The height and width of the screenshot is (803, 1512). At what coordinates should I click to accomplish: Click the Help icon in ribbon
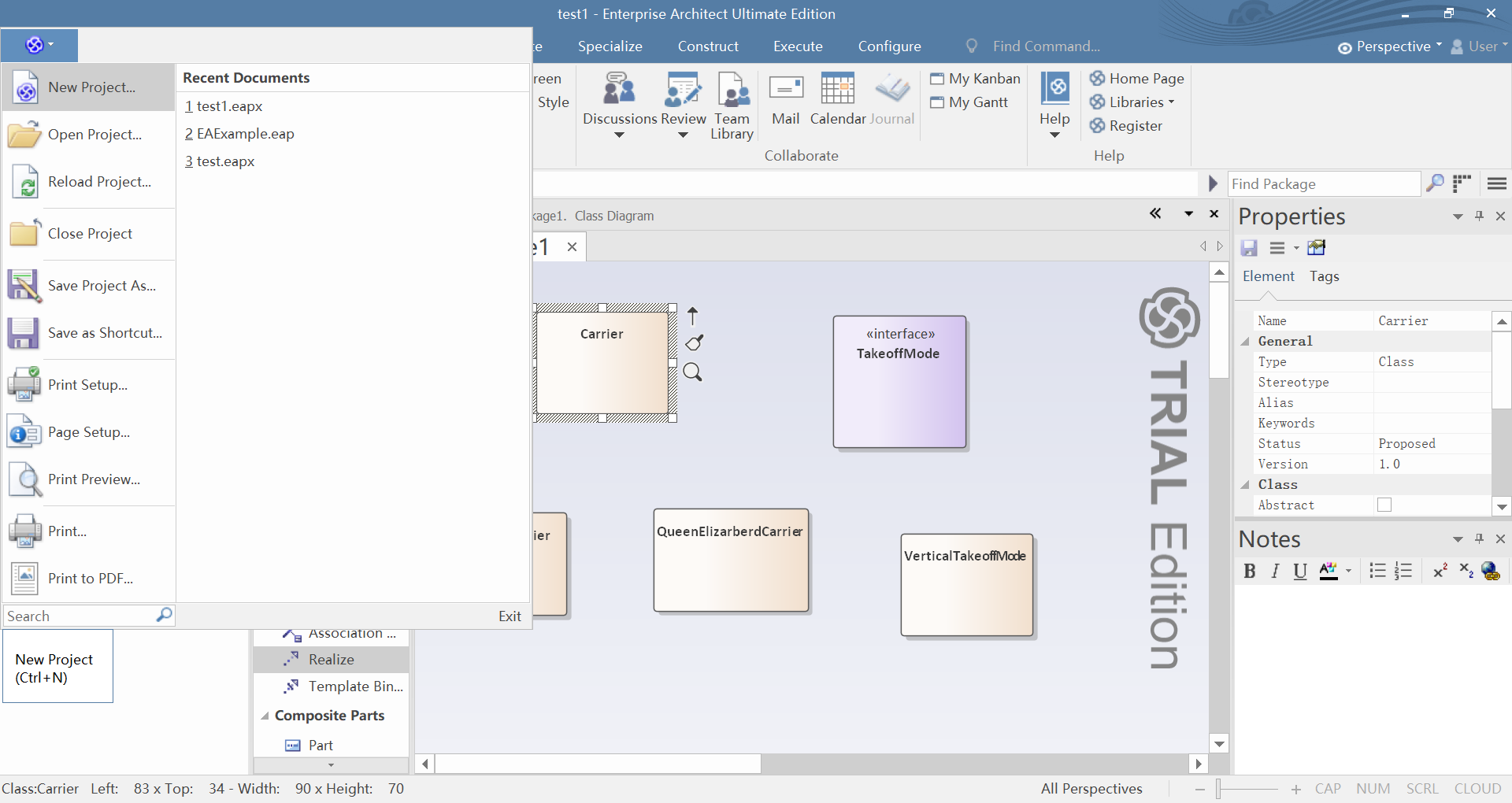1055,104
